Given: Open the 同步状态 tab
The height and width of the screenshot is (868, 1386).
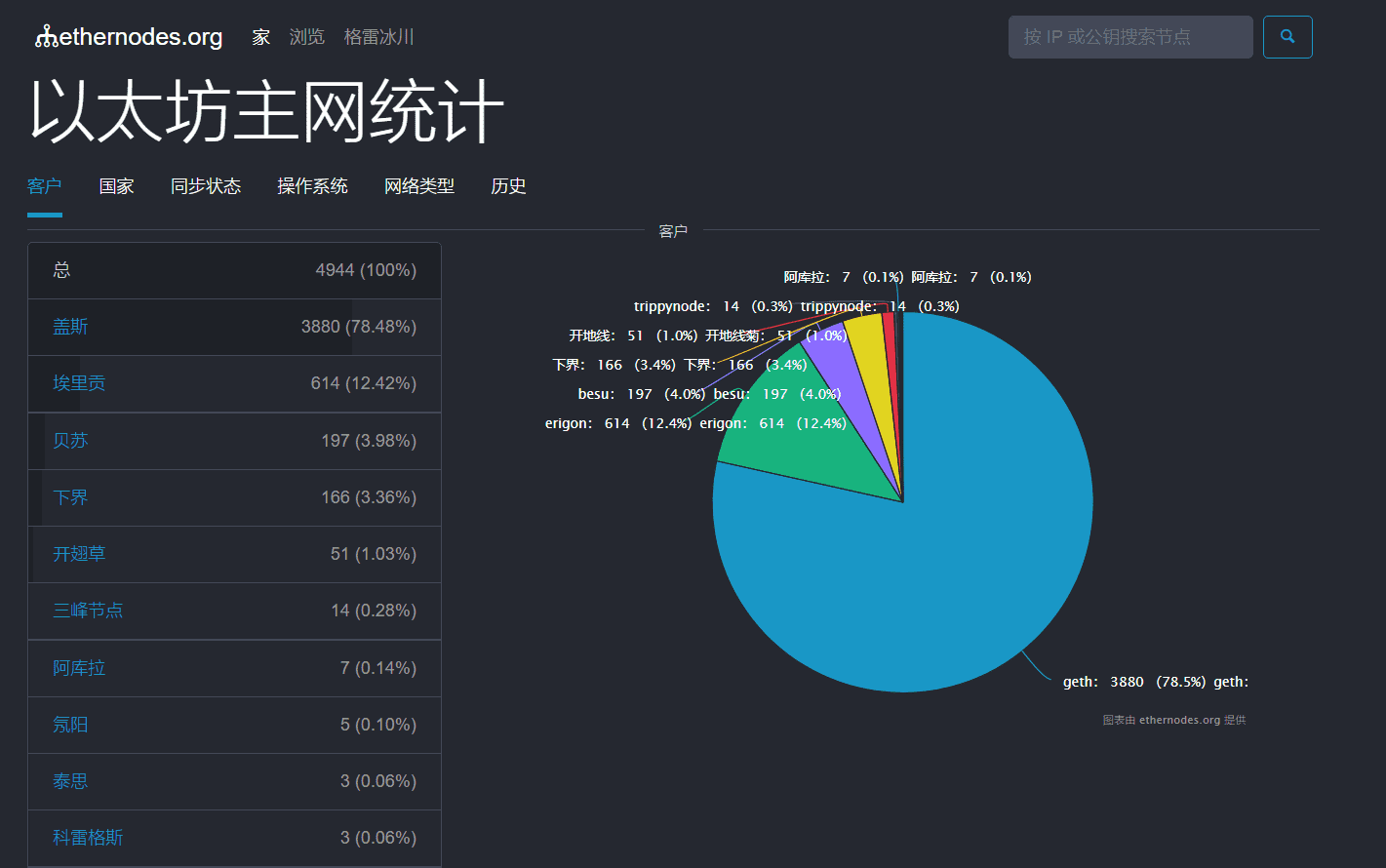Looking at the screenshot, I should coord(206,185).
